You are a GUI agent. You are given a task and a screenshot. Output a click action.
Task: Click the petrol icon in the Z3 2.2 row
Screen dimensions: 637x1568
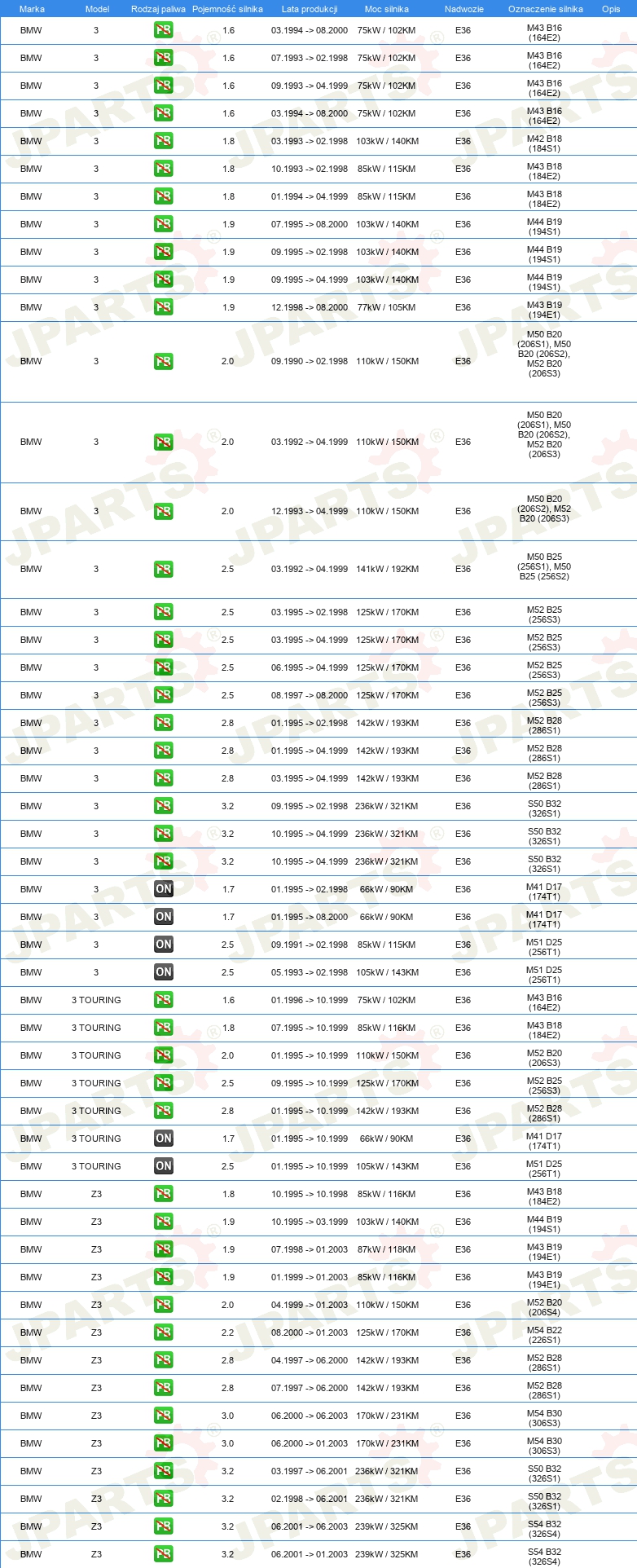pyautogui.click(x=163, y=1332)
